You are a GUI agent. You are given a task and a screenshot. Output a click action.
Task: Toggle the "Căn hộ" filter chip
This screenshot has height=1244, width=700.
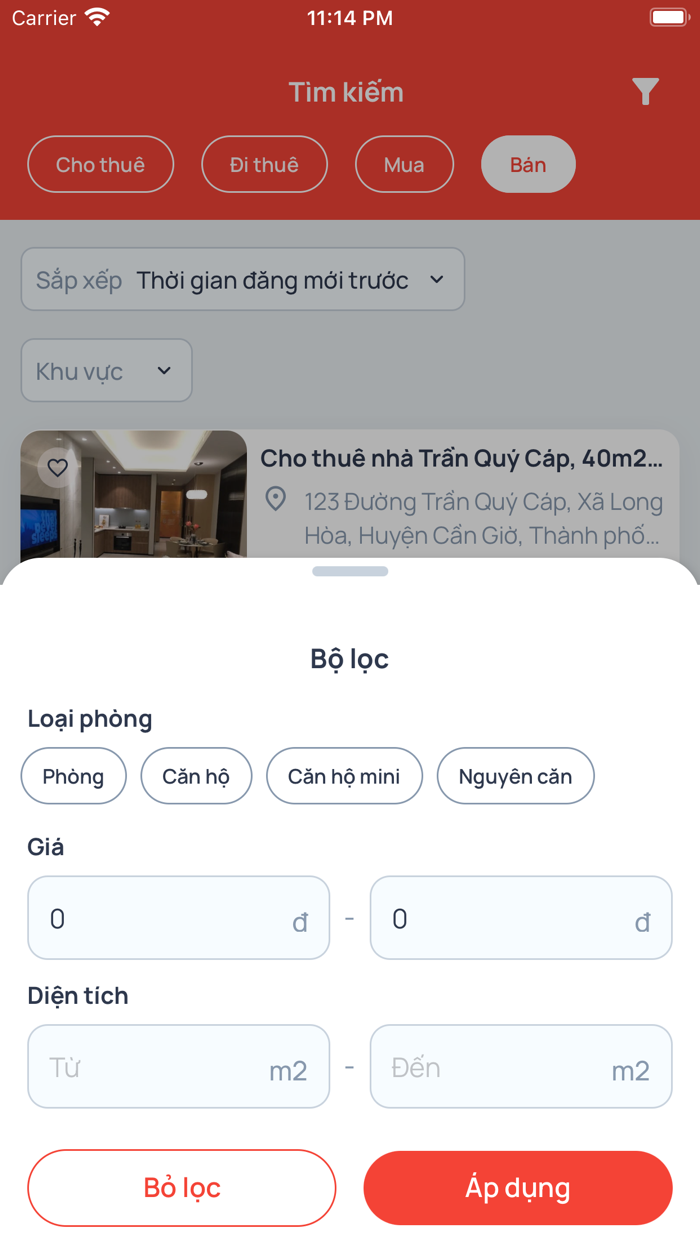(196, 775)
